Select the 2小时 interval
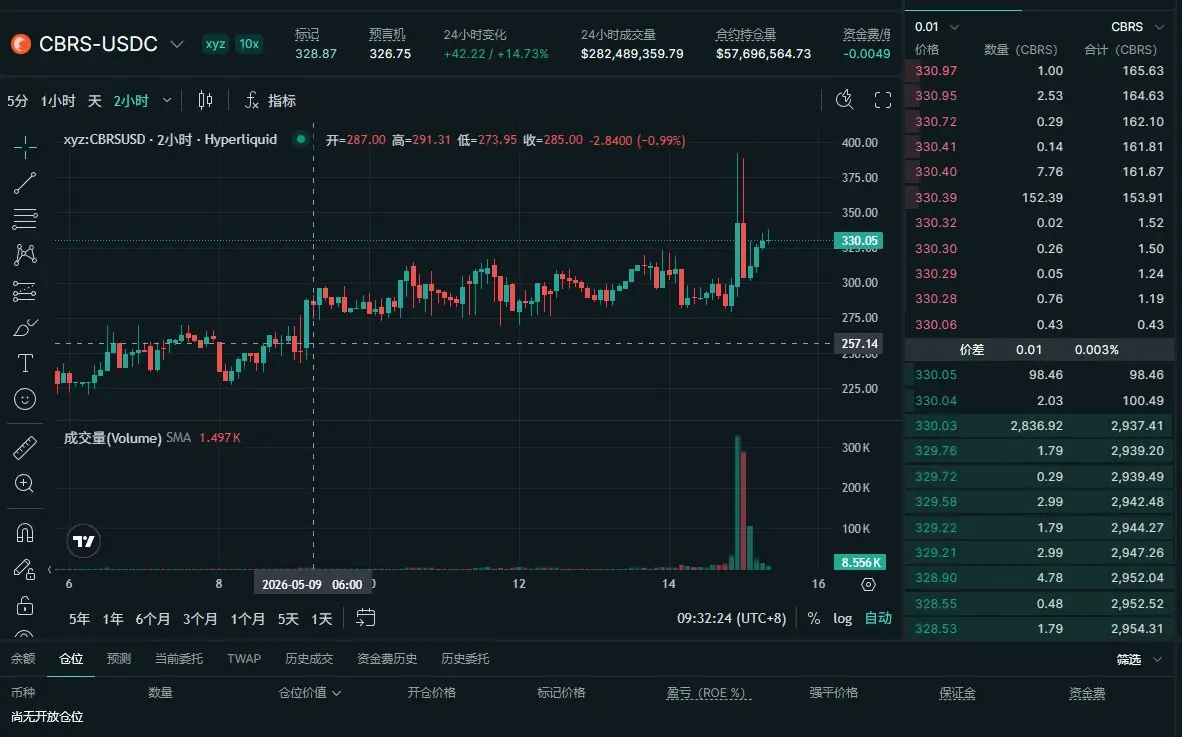 tap(131, 100)
